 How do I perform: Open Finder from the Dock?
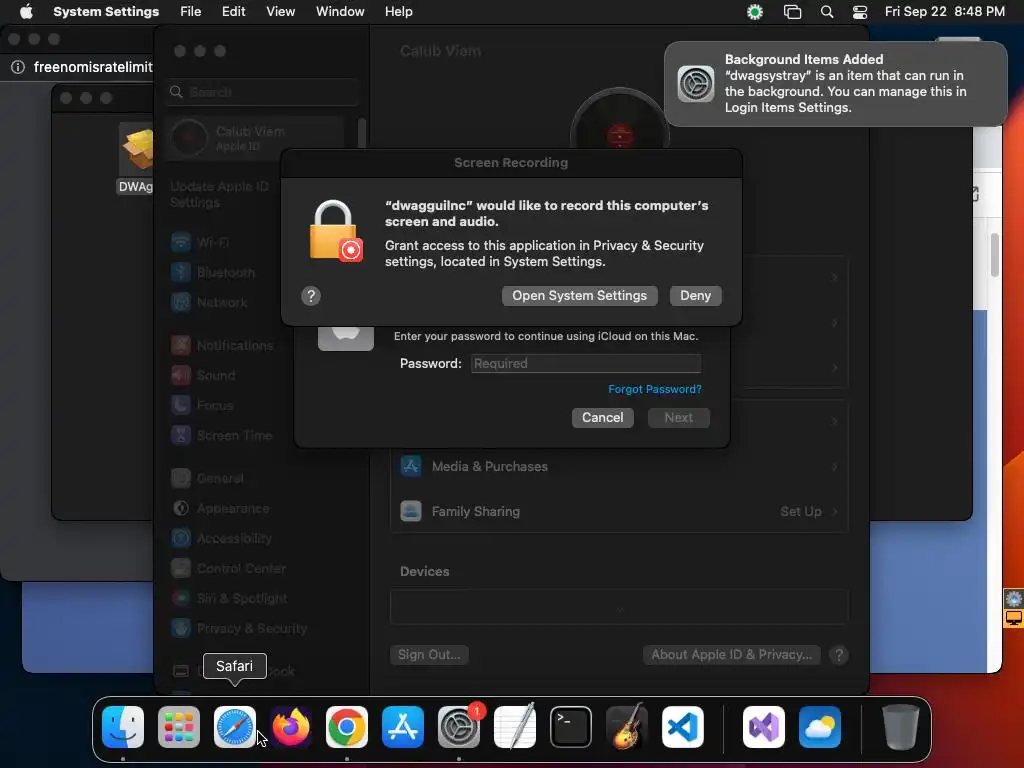pyautogui.click(x=123, y=727)
